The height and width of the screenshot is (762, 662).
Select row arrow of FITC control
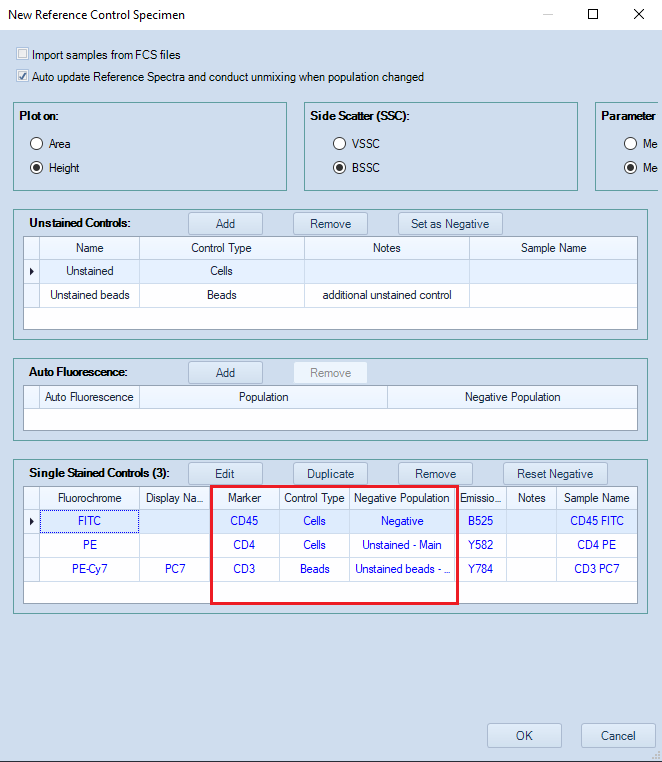coord(32,521)
